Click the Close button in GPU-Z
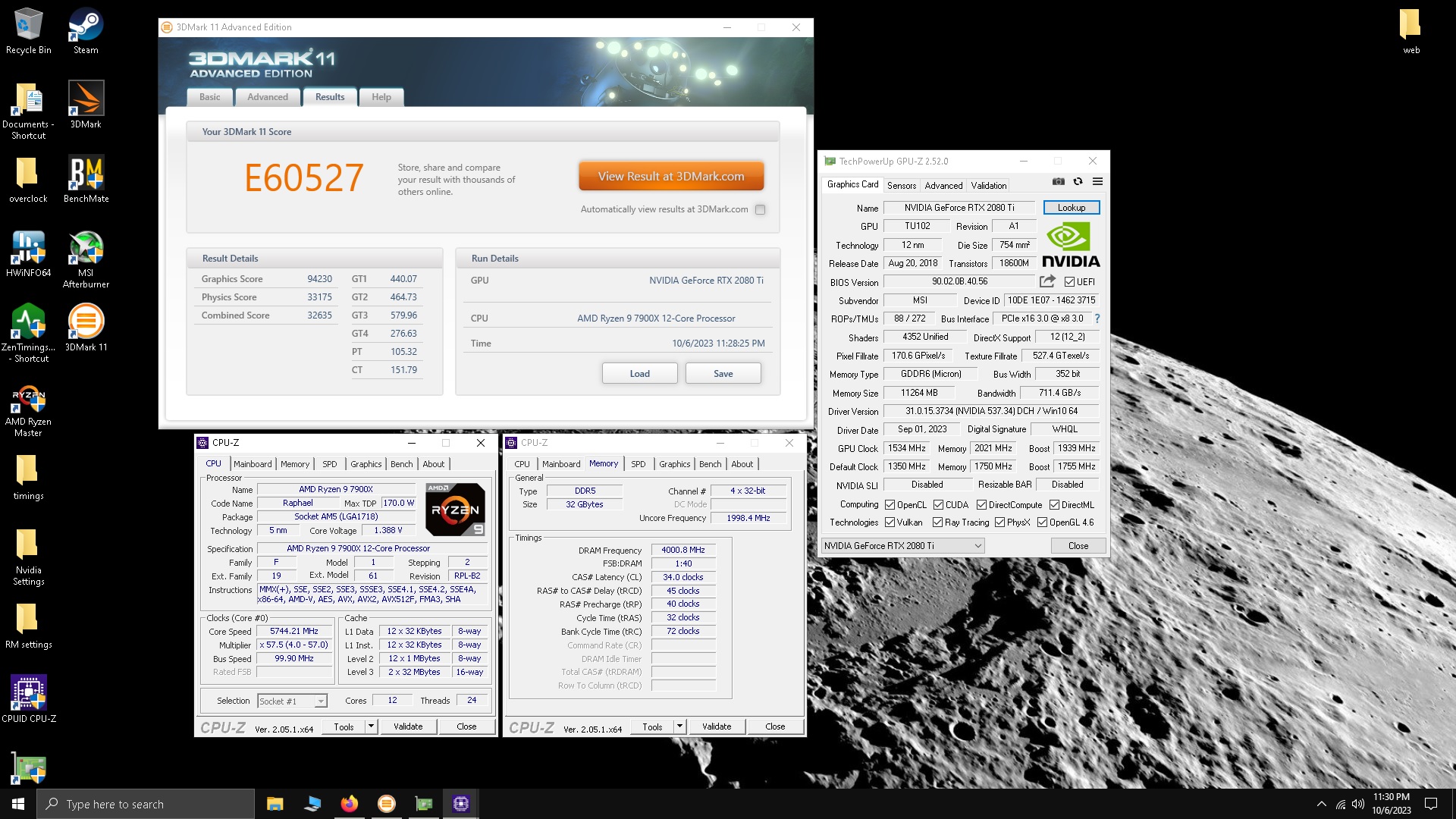1456x819 pixels. (1078, 546)
